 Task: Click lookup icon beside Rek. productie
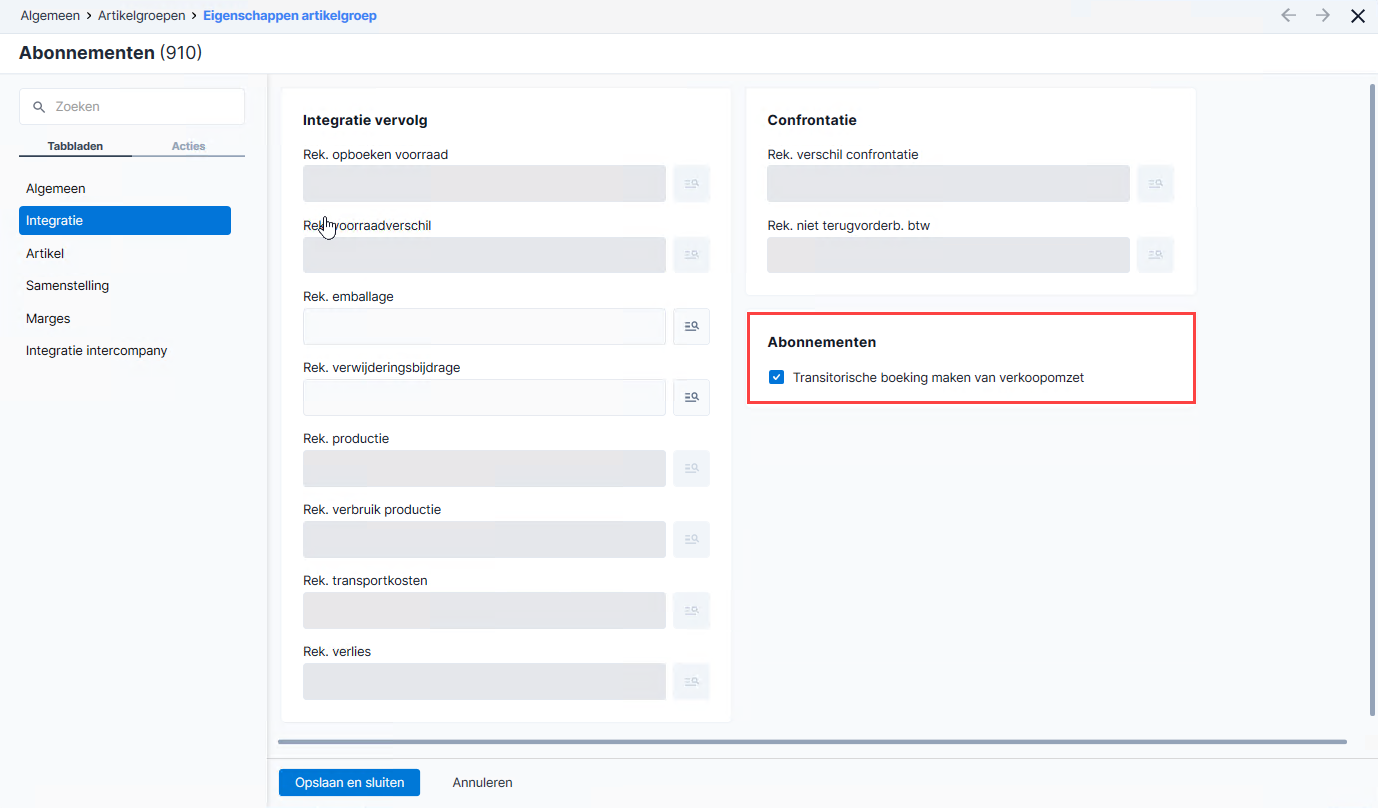[691, 468]
